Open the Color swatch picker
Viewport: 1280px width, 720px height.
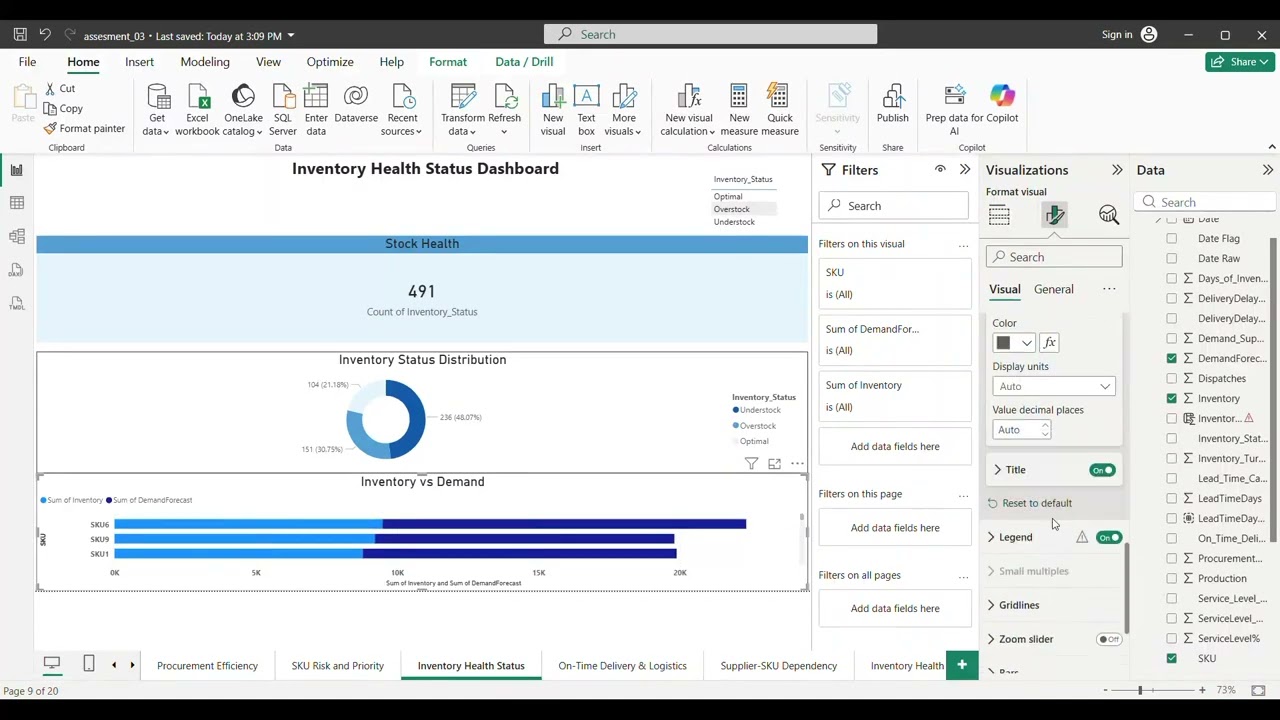1013,343
